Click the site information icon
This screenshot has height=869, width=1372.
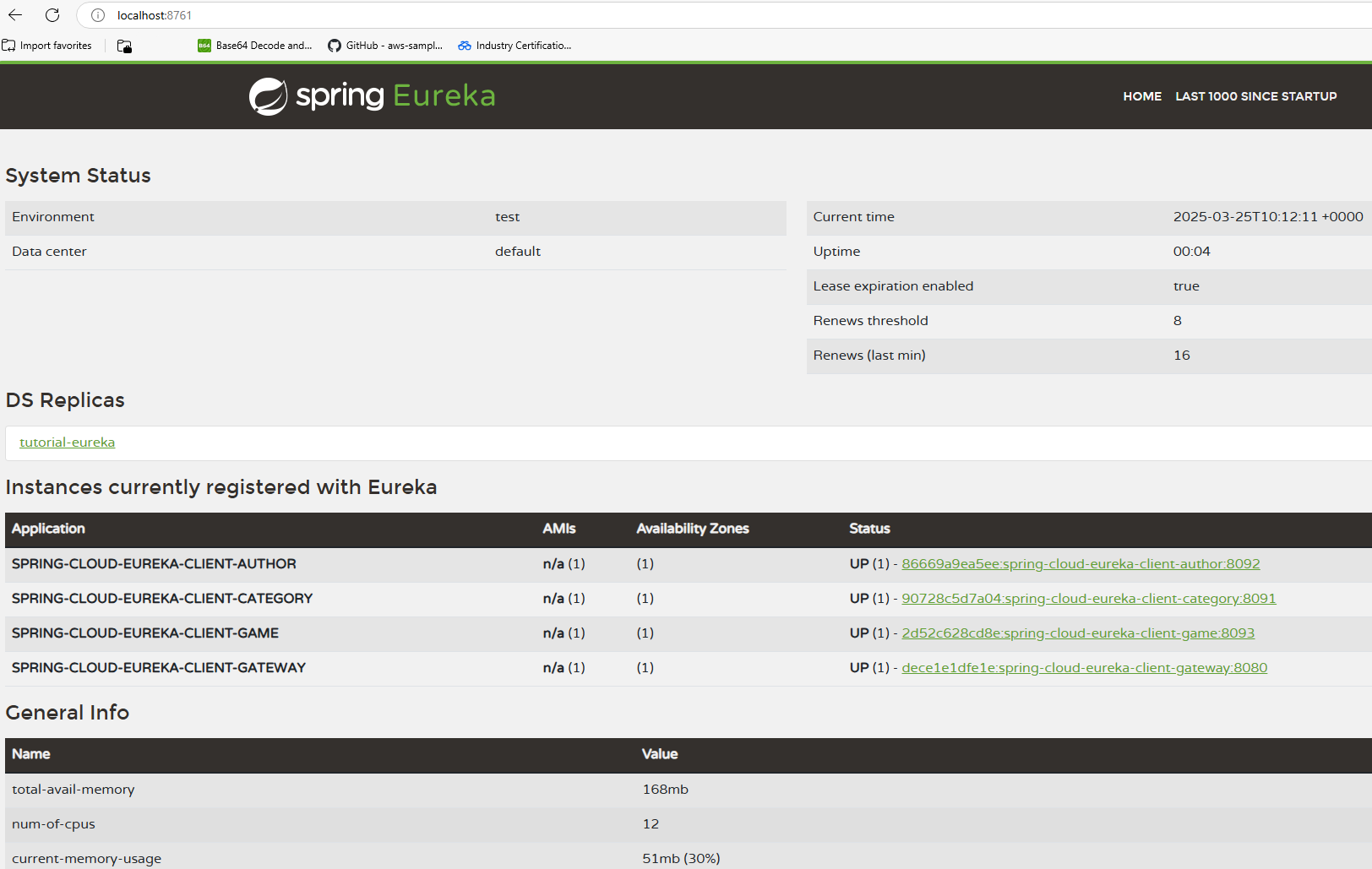pos(98,15)
